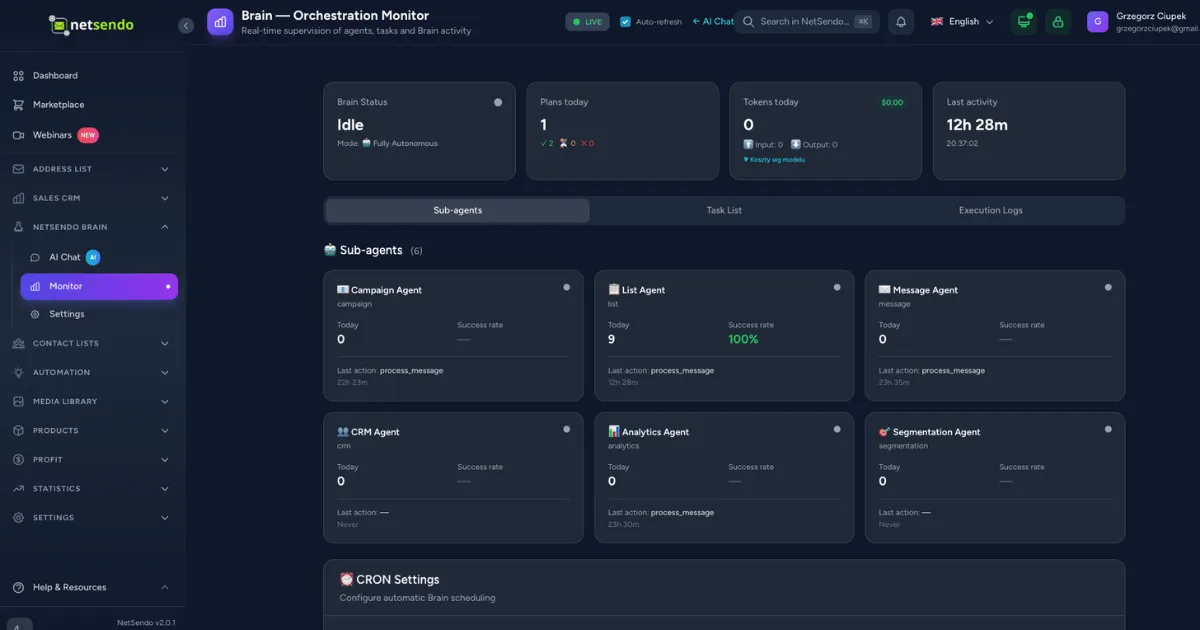
Task: Click the CRM Agent people icon
Action: click(343, 432)
